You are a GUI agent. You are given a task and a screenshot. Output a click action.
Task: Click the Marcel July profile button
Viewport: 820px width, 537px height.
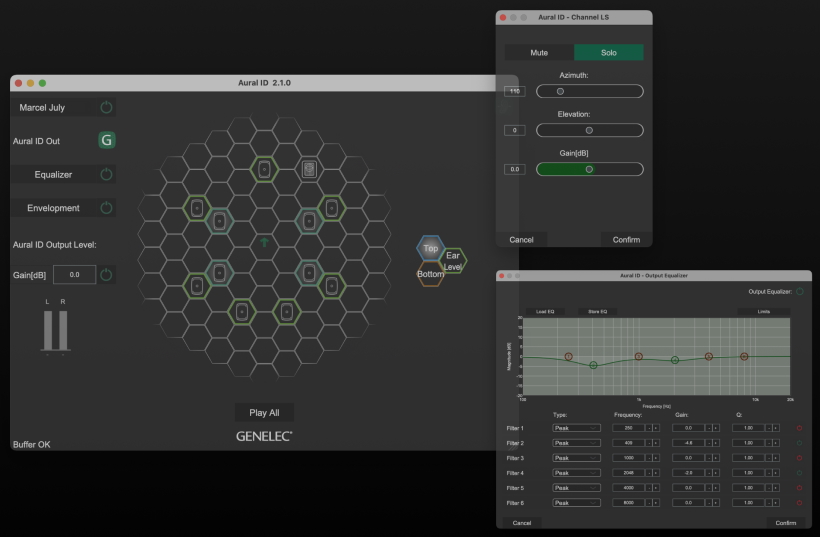click(x=42, y=107)
